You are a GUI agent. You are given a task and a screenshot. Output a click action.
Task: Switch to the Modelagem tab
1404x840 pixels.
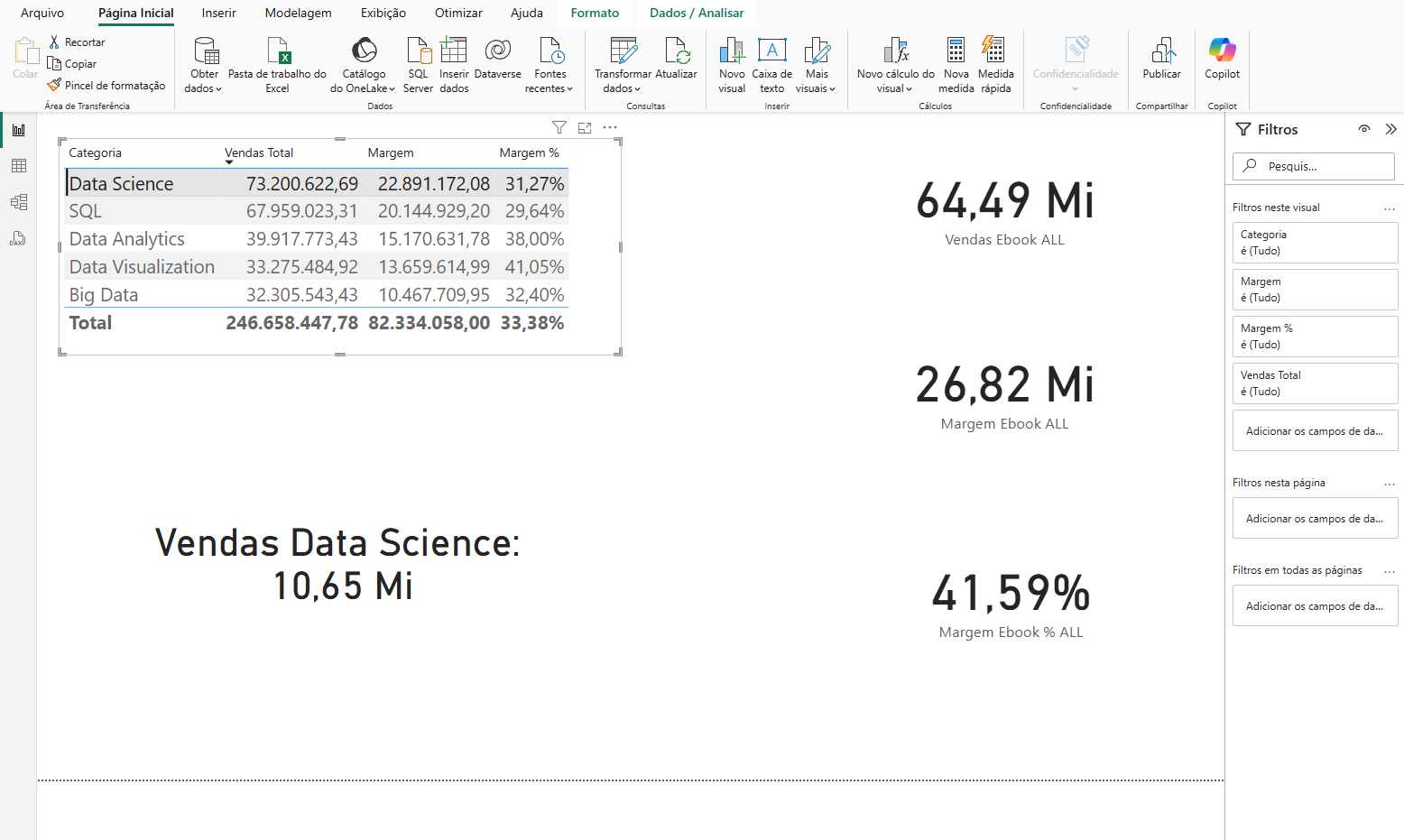pyautogui.click(x=299, y=13)
